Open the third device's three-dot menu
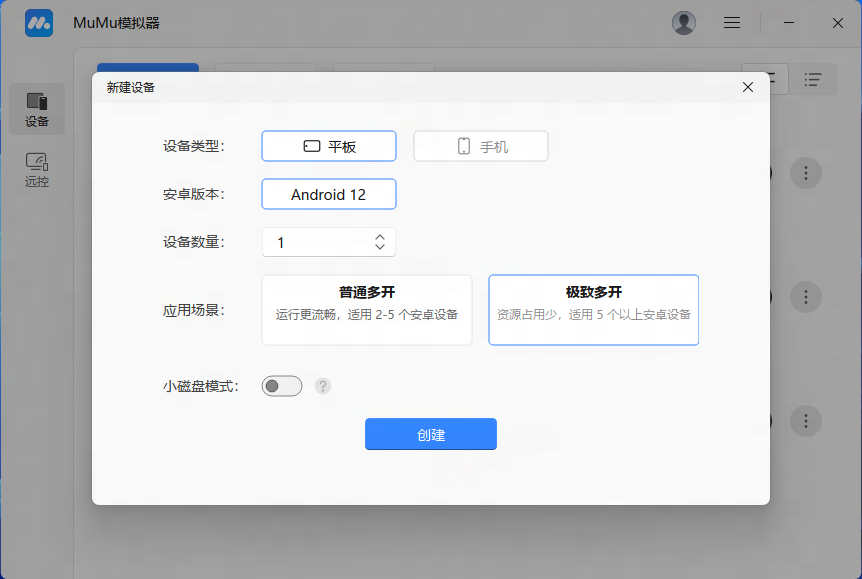862x579 pixels. pyautogui.click(x=806, y=420)
